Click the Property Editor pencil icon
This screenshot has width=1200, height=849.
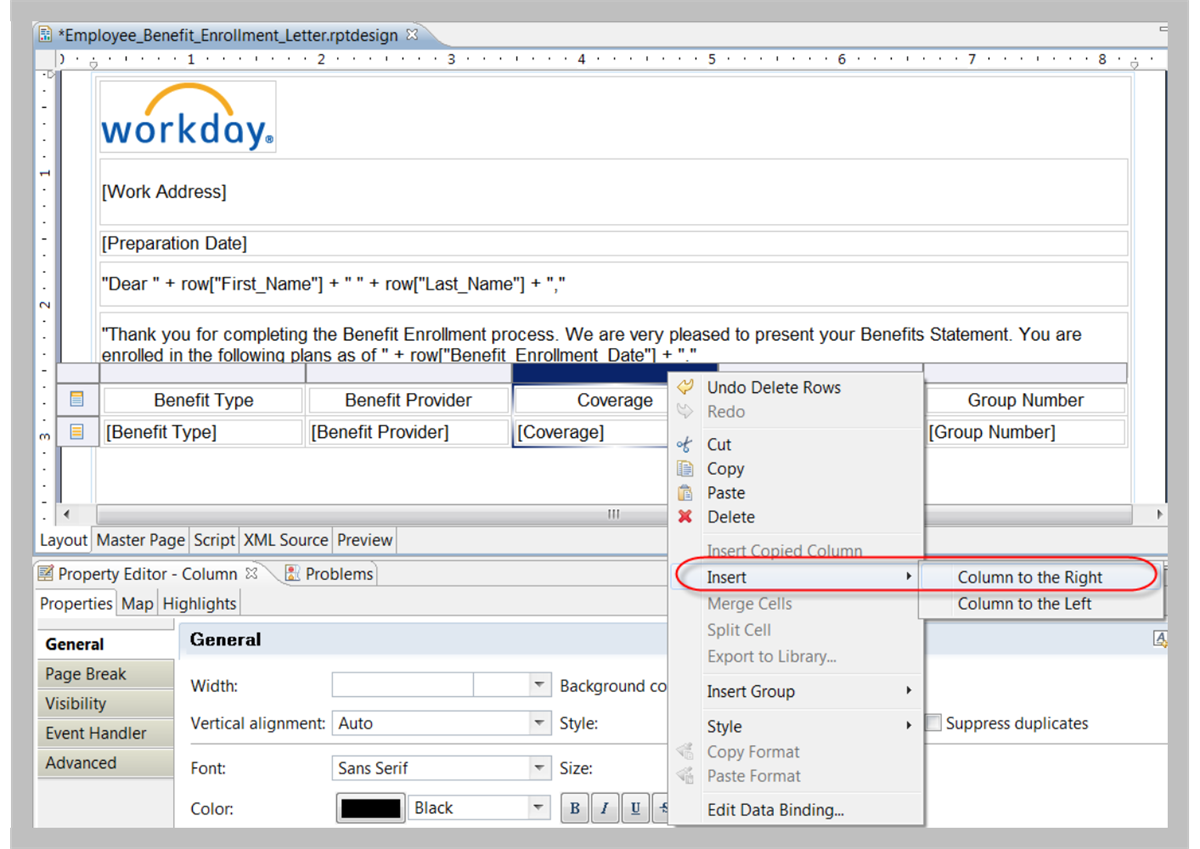pos(46,574)
